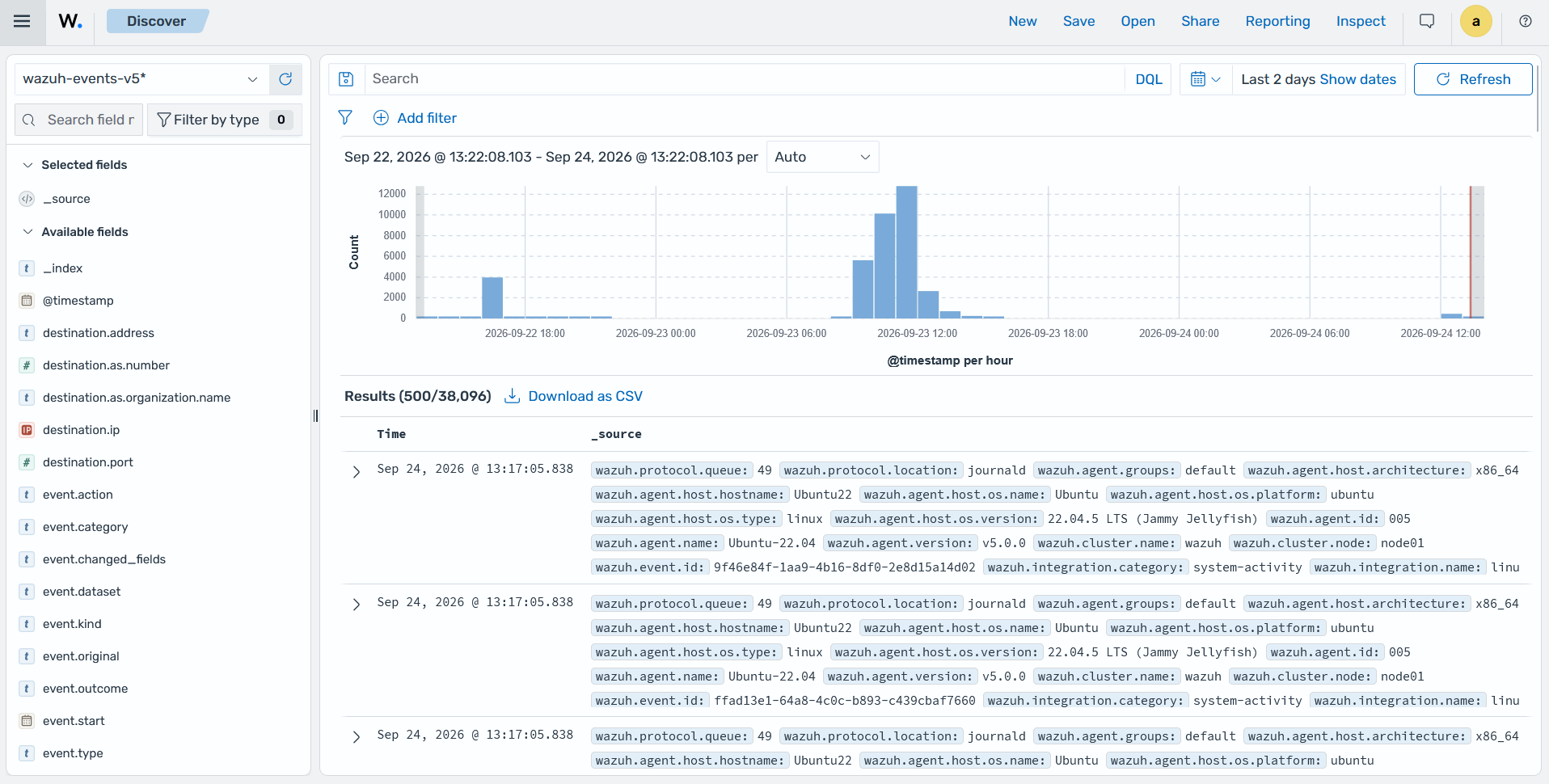Click the New menu item
Screen dimensions: 1549x784
pos(1023,22)
